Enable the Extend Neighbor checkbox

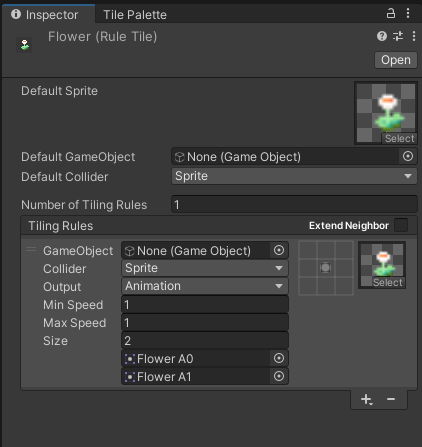[x=401, y=225]
